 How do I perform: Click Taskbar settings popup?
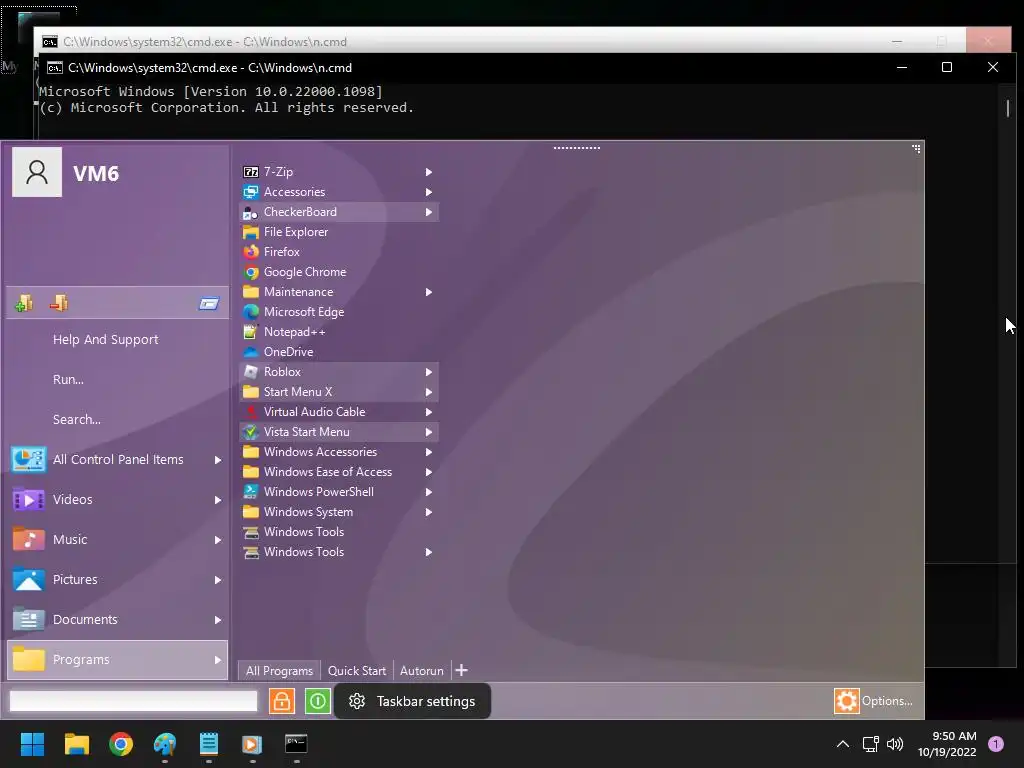pos(413,701)
